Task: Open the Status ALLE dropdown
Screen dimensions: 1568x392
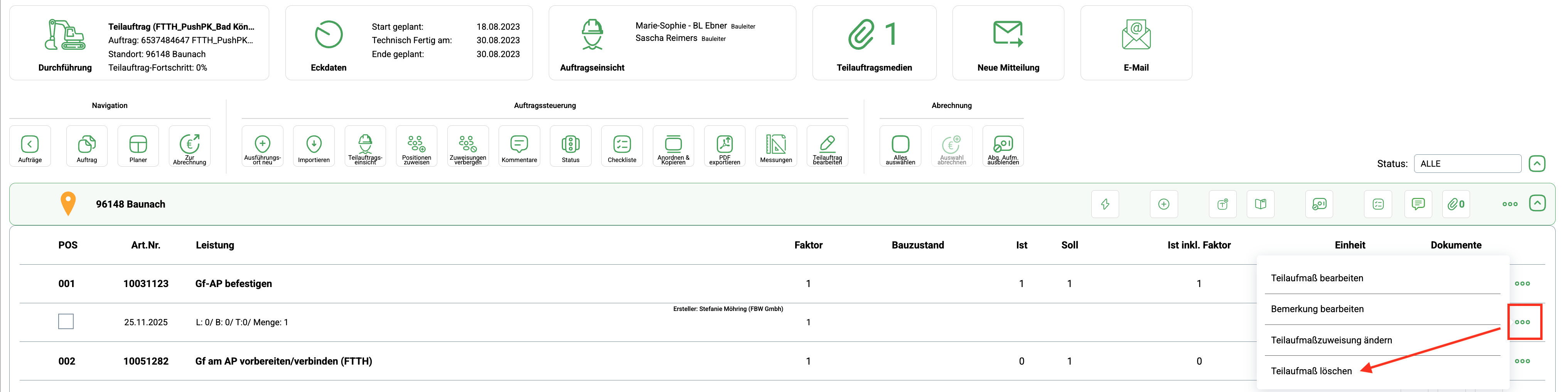Action: (1467, 164)
